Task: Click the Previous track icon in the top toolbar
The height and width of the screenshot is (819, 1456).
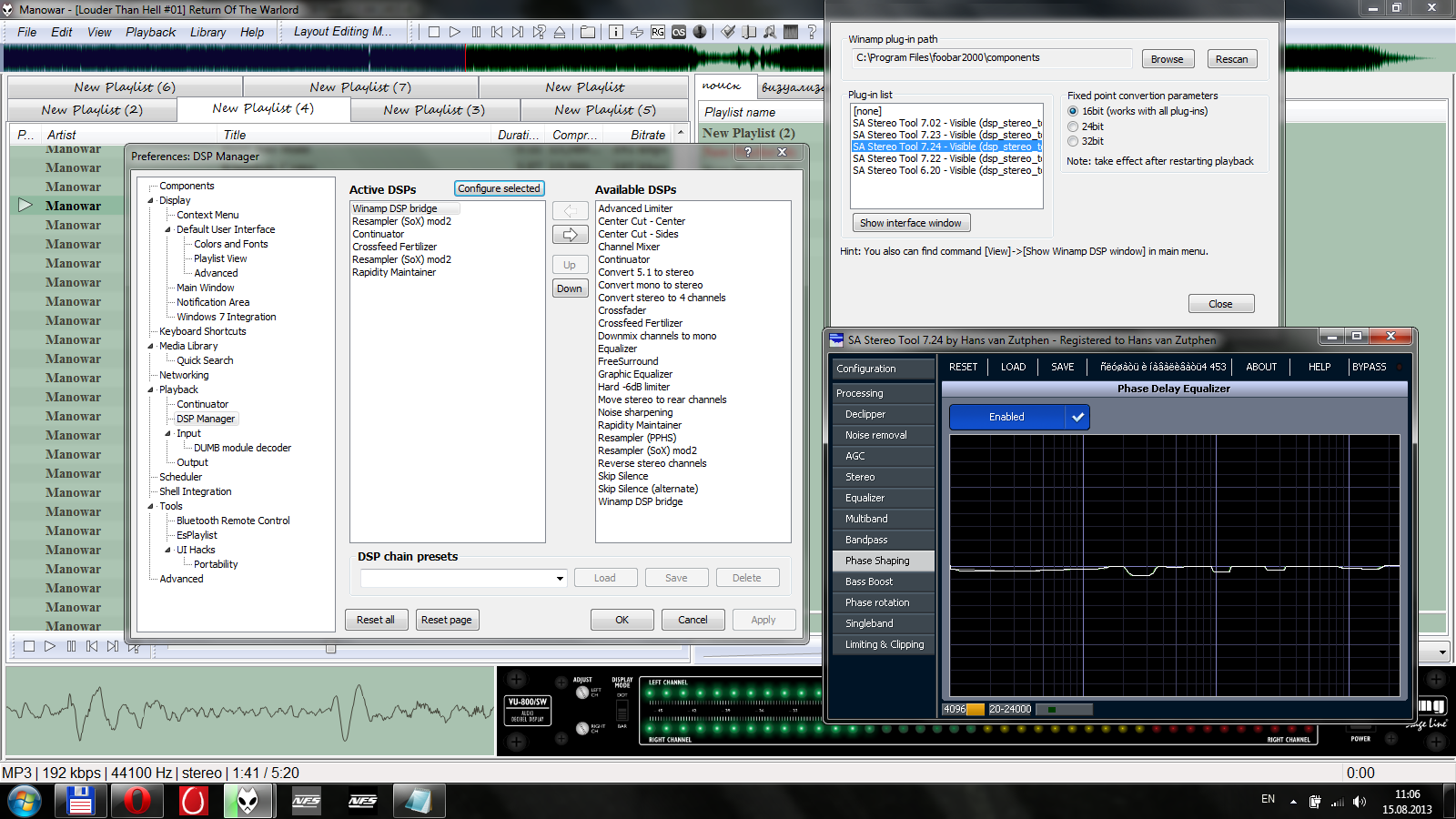Action: (x=497, y=32)
